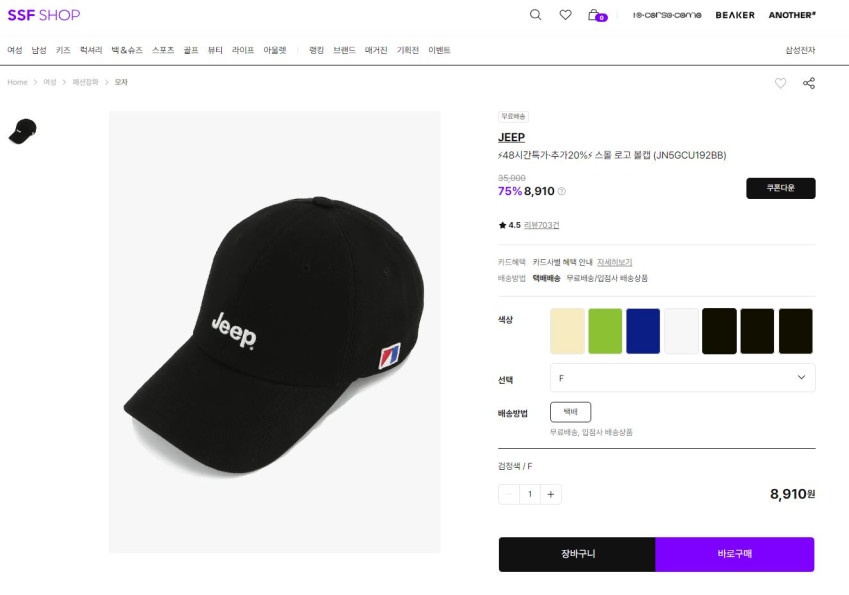
Task: Add product to wishlist heart icon
Action: tap(780, 83)
